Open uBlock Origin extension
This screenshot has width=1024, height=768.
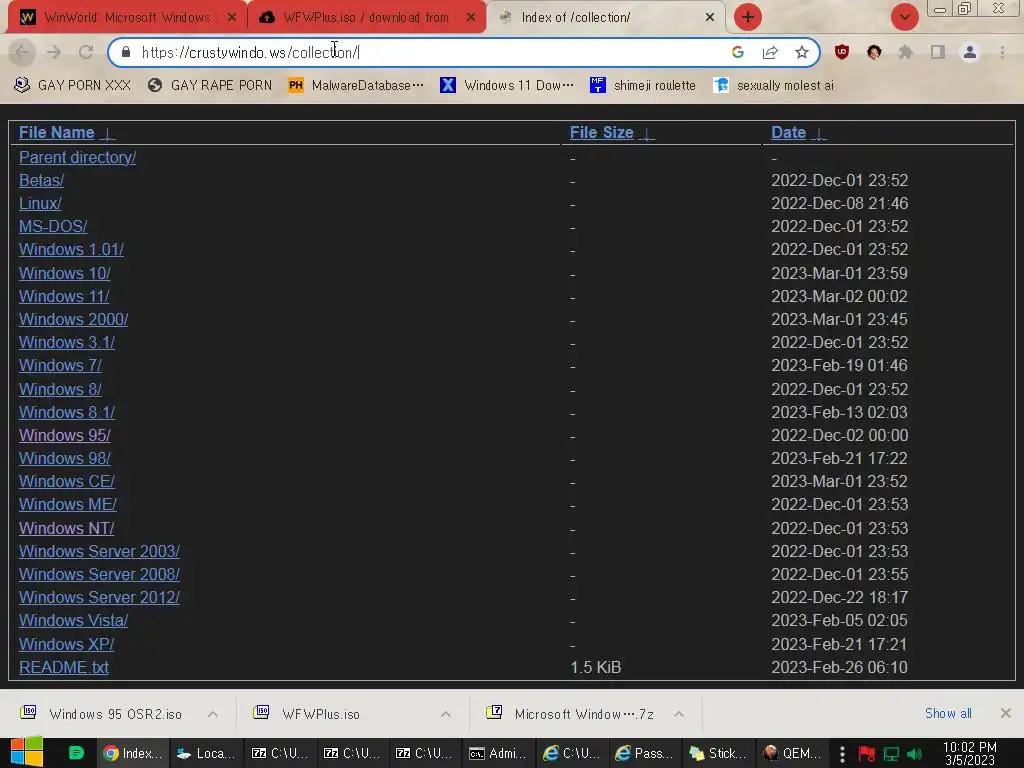[x=842, y=52]
